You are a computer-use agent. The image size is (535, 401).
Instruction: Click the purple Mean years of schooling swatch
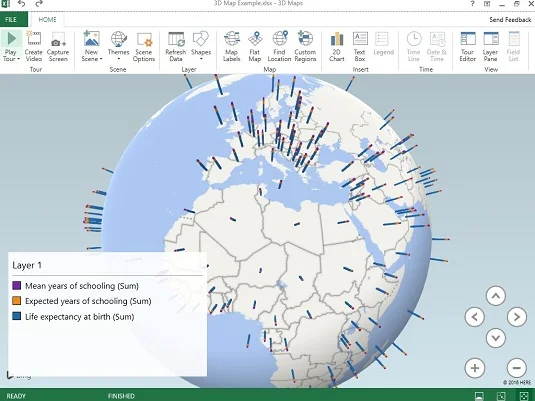pos(16,285)
